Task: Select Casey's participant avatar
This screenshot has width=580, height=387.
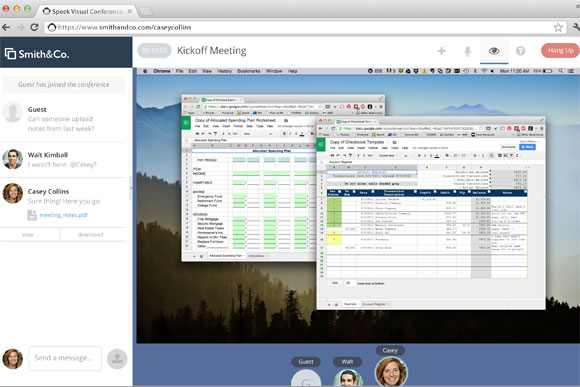Action: click(x=391, y=372)
